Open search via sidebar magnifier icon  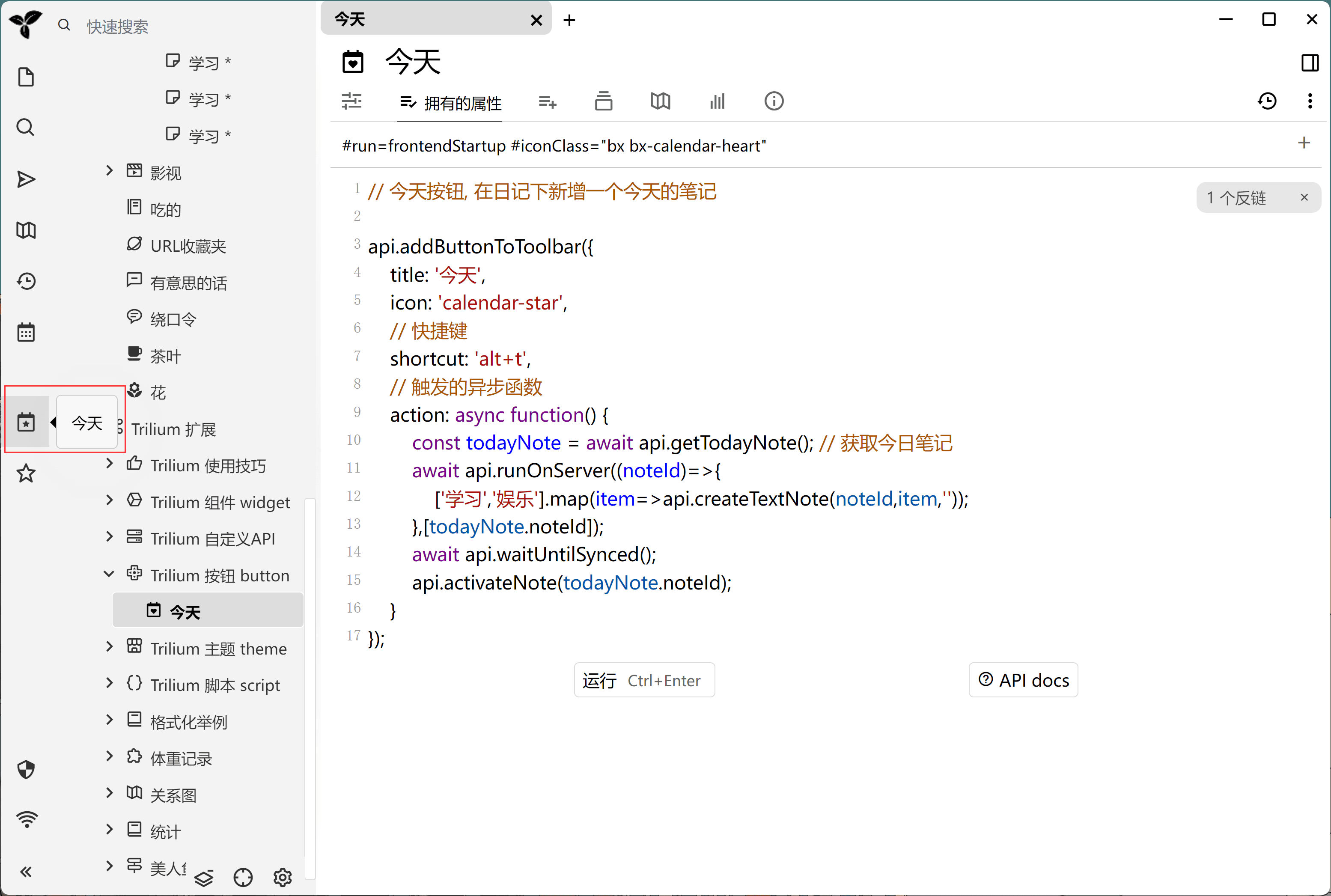click(x=26, y=128)
